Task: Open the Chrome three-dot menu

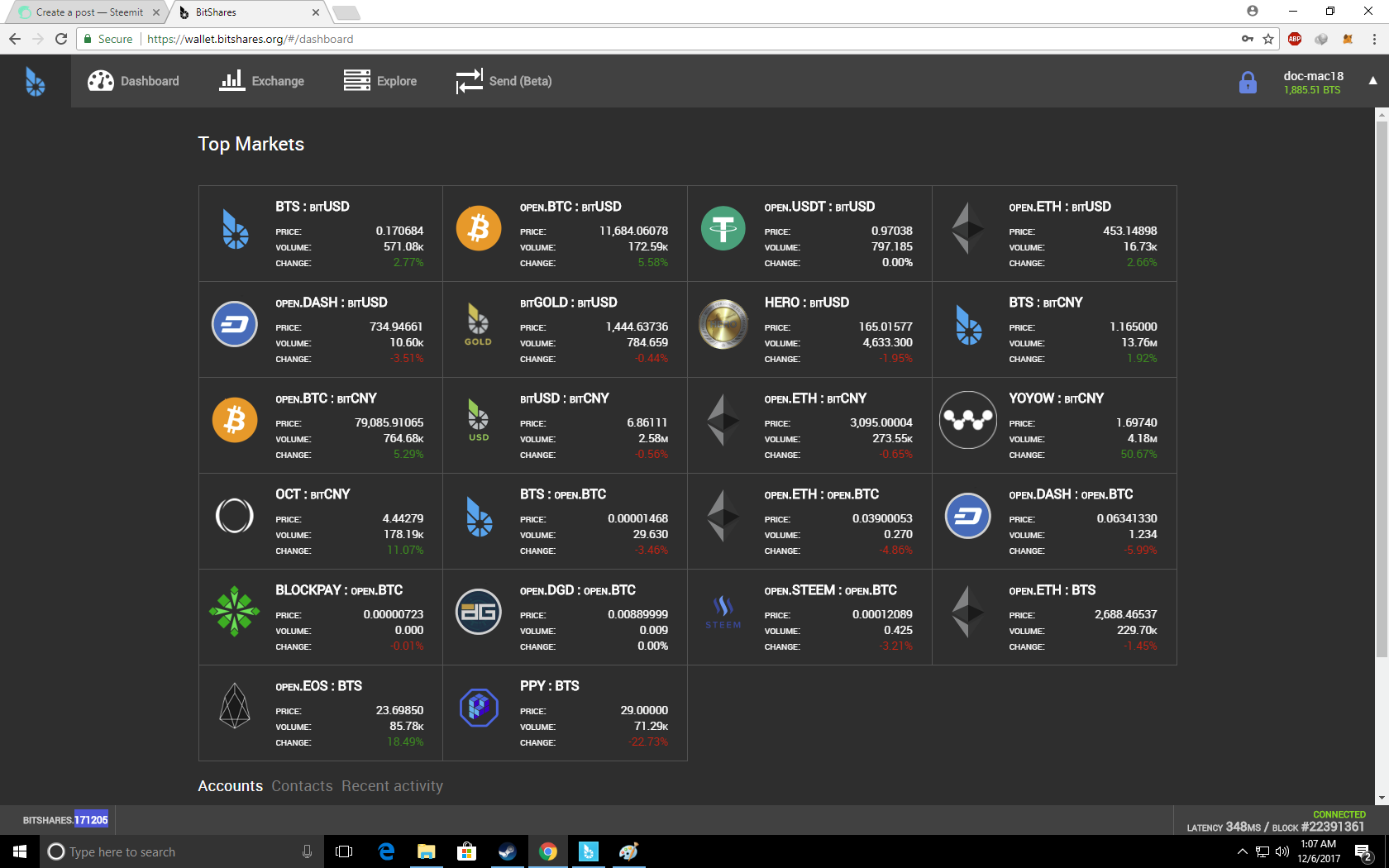Action: [x=1374, y=39]
